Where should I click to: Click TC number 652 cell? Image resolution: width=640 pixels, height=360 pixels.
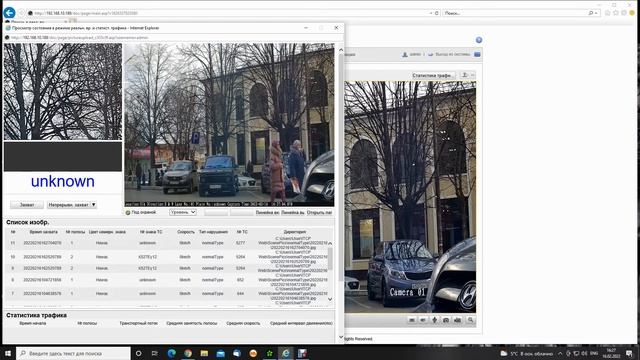240,280
